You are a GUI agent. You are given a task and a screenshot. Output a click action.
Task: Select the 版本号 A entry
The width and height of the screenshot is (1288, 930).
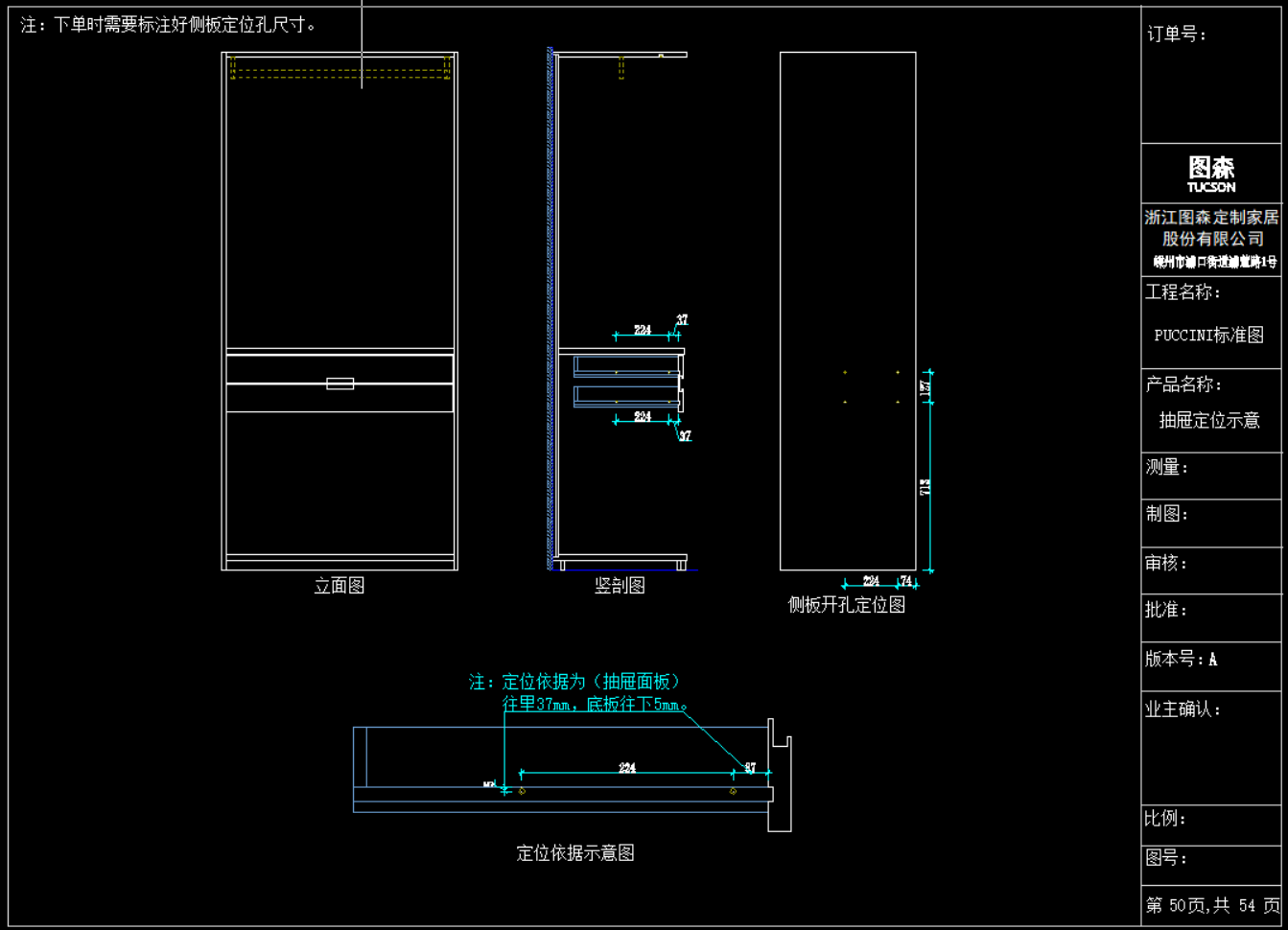click(x=1181, y=659)
